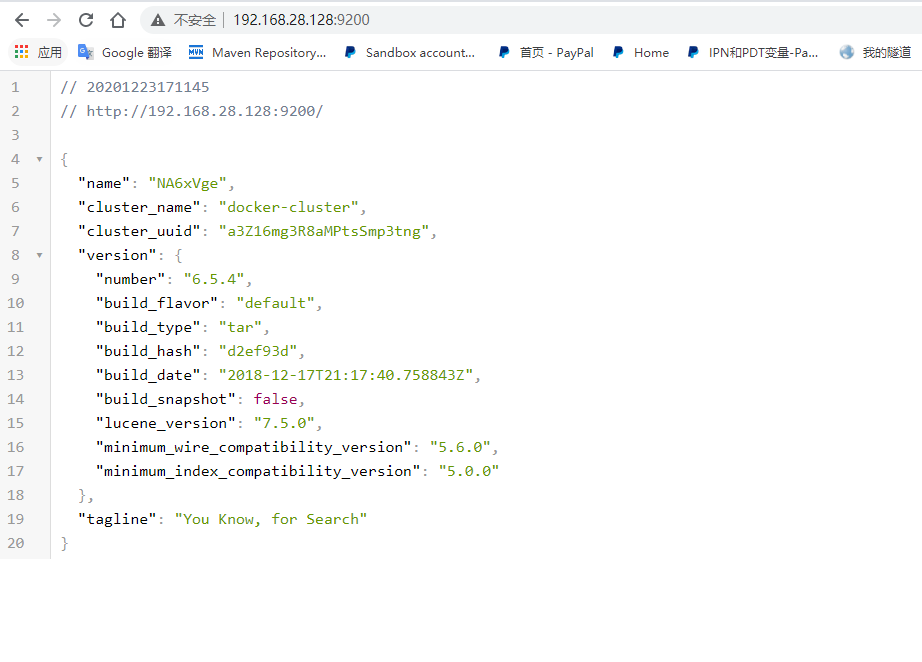Viewport: 922px width, 662px height.
Task: Click the value "default"
Action: point(275,303)
